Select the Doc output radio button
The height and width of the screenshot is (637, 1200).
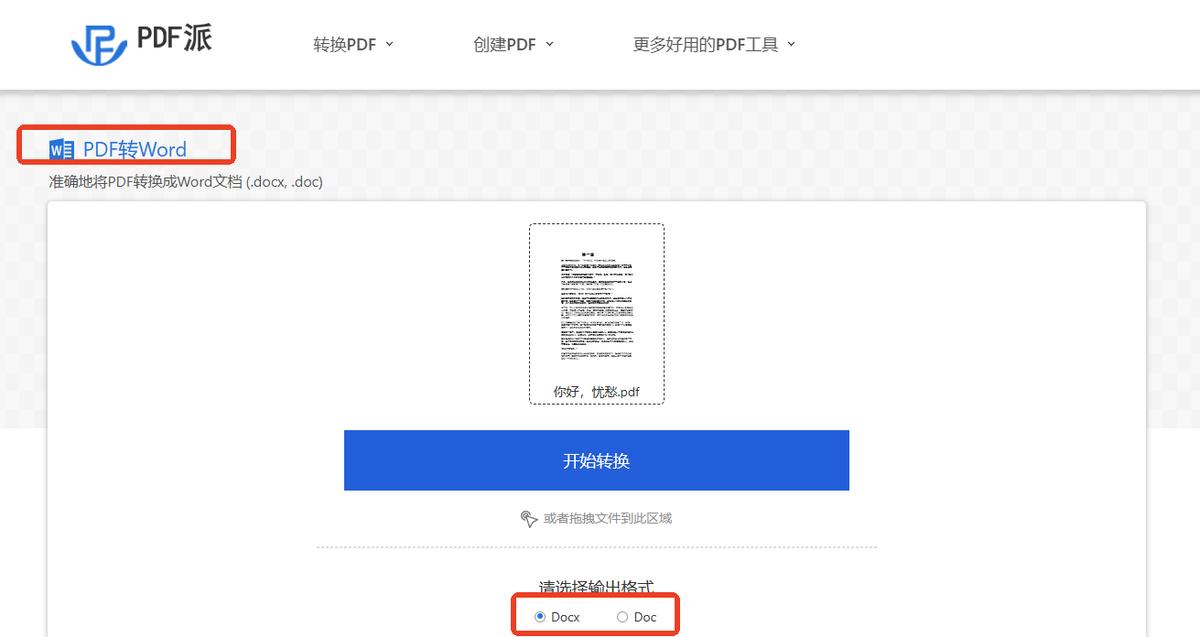(622, 617)
